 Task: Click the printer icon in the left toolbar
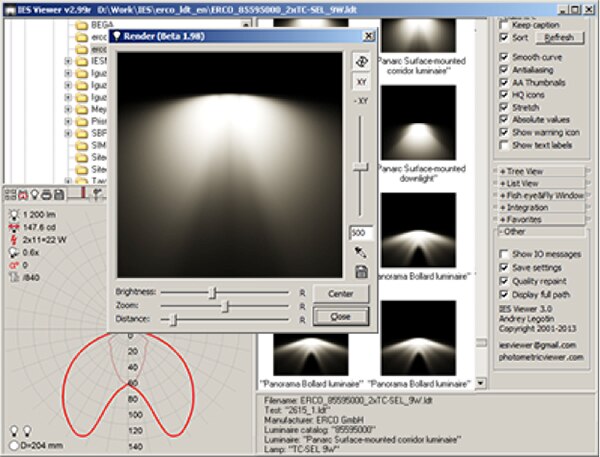coord(46,193)
